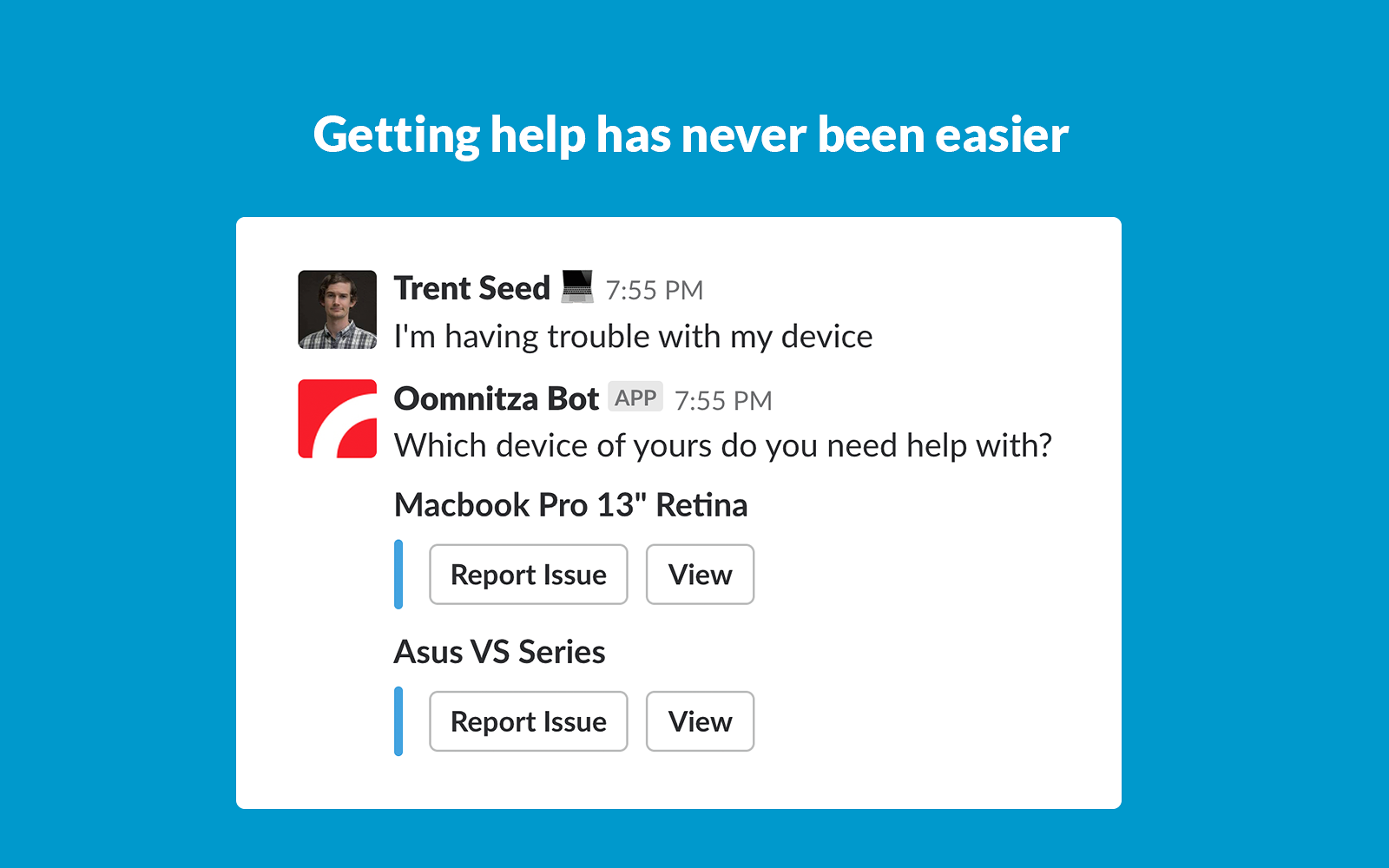
Task: Report an issue for Macbook Pro 13" Retina
Action: pos(528,575)
